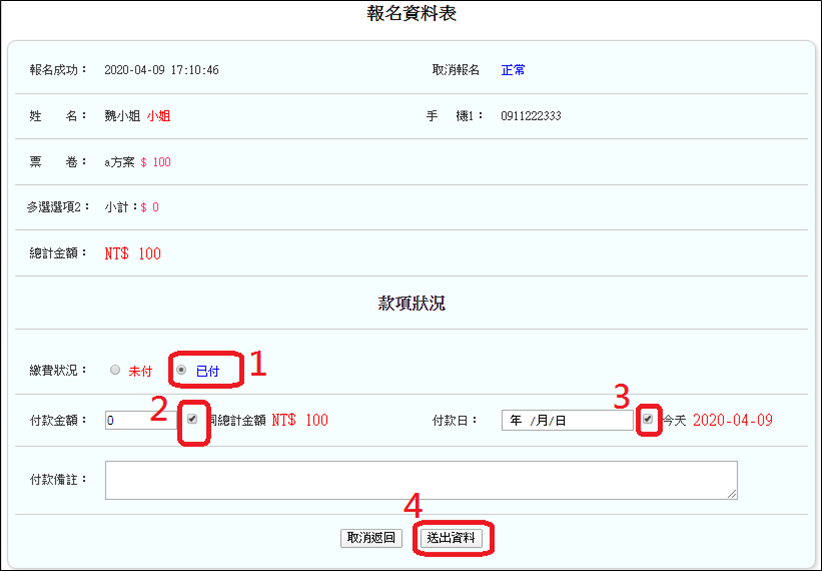
Task: Toggle the 今天 checkbox
Action: [x=648, y=420]
